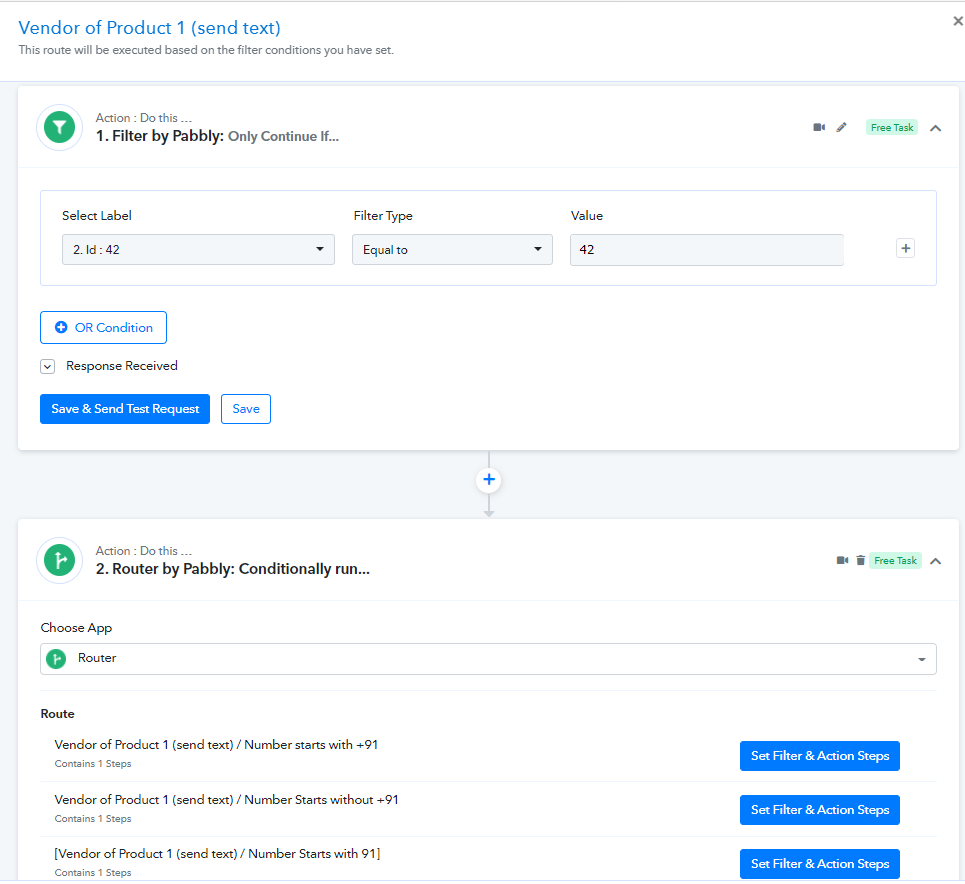This screenshot has height=884, width=965.
Task: Open the Choose App dropdown showing Router
Action: tap(488, 659)
